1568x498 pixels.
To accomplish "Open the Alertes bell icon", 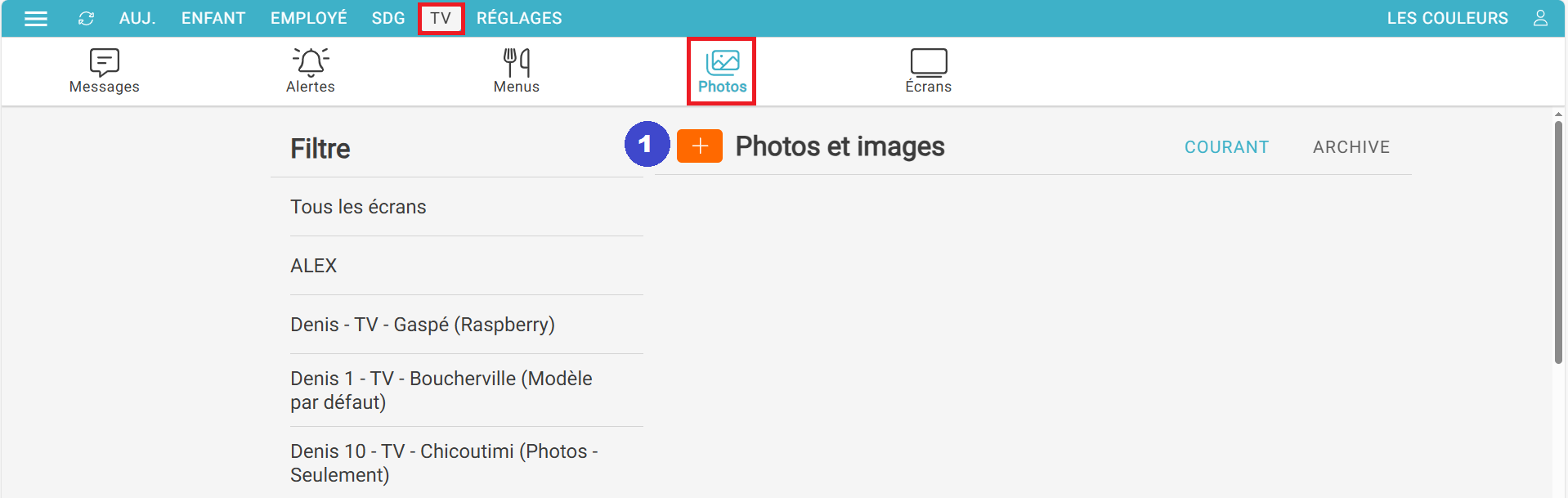I will [311, 62].
